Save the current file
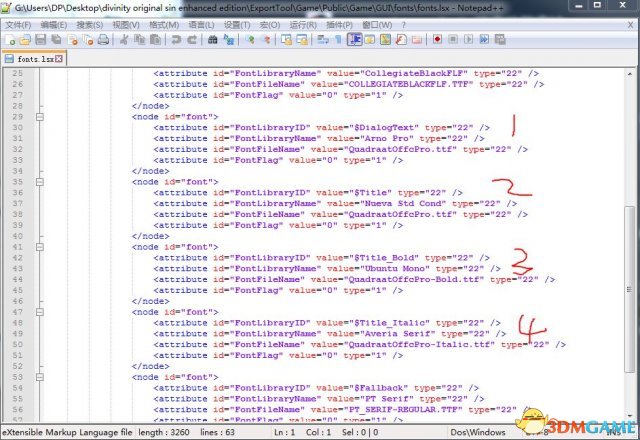640x440 pixels. click(40, 40)
